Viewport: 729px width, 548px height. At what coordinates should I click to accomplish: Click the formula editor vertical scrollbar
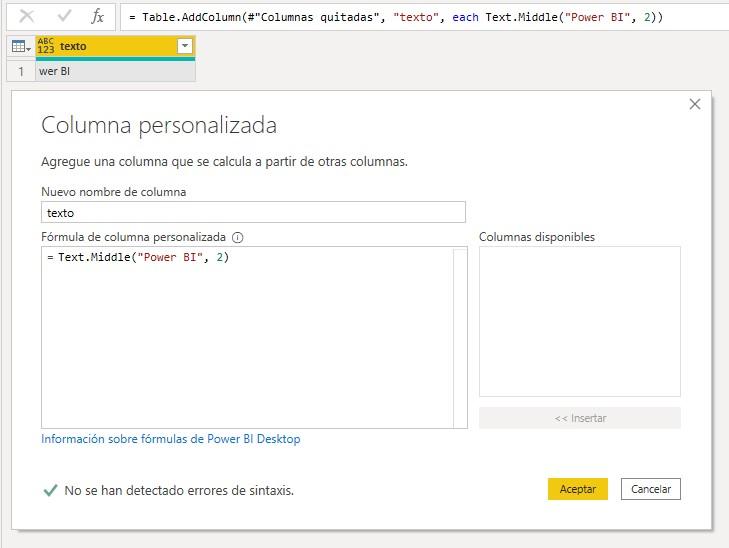click(460, 337)
